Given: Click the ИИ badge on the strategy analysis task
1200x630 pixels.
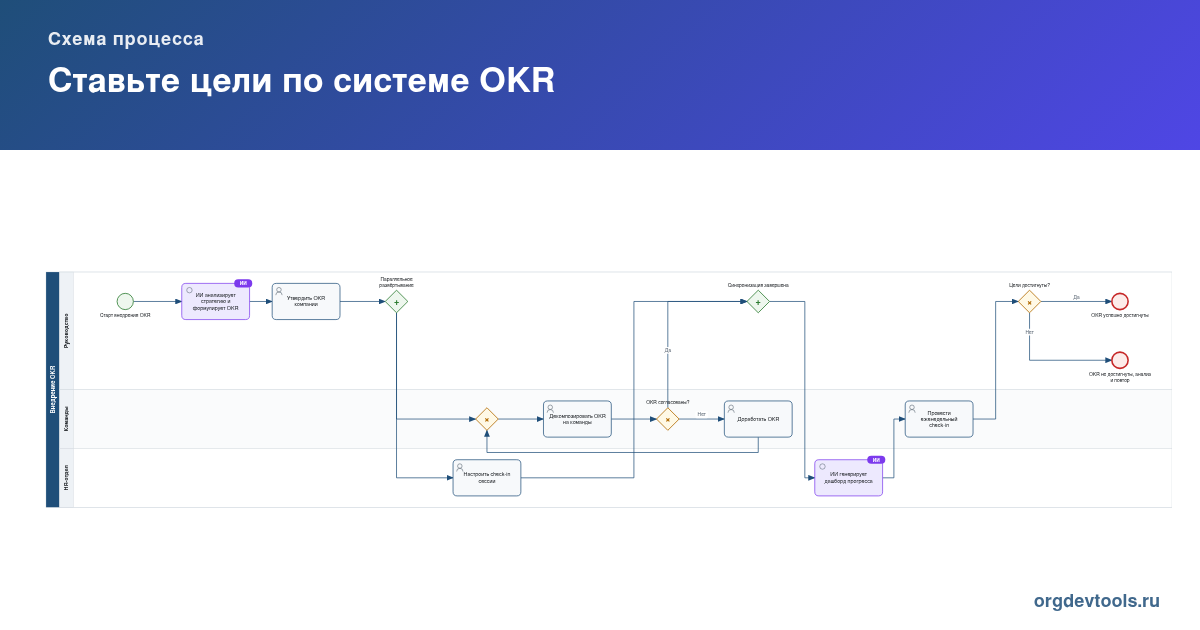Looking at the screenshot, I should click(x=243, y=283).
